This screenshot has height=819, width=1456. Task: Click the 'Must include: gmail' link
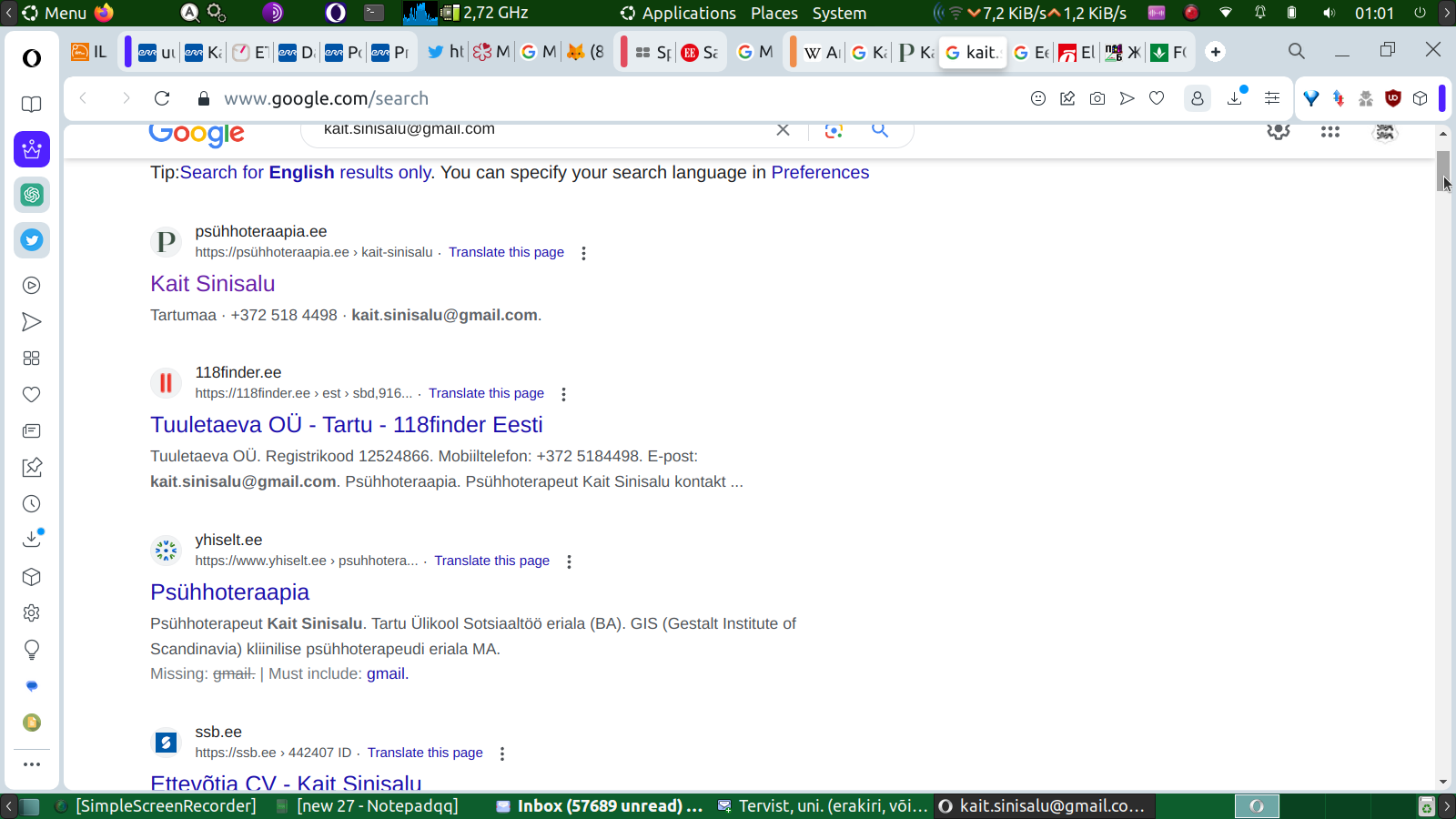(387, 673)
